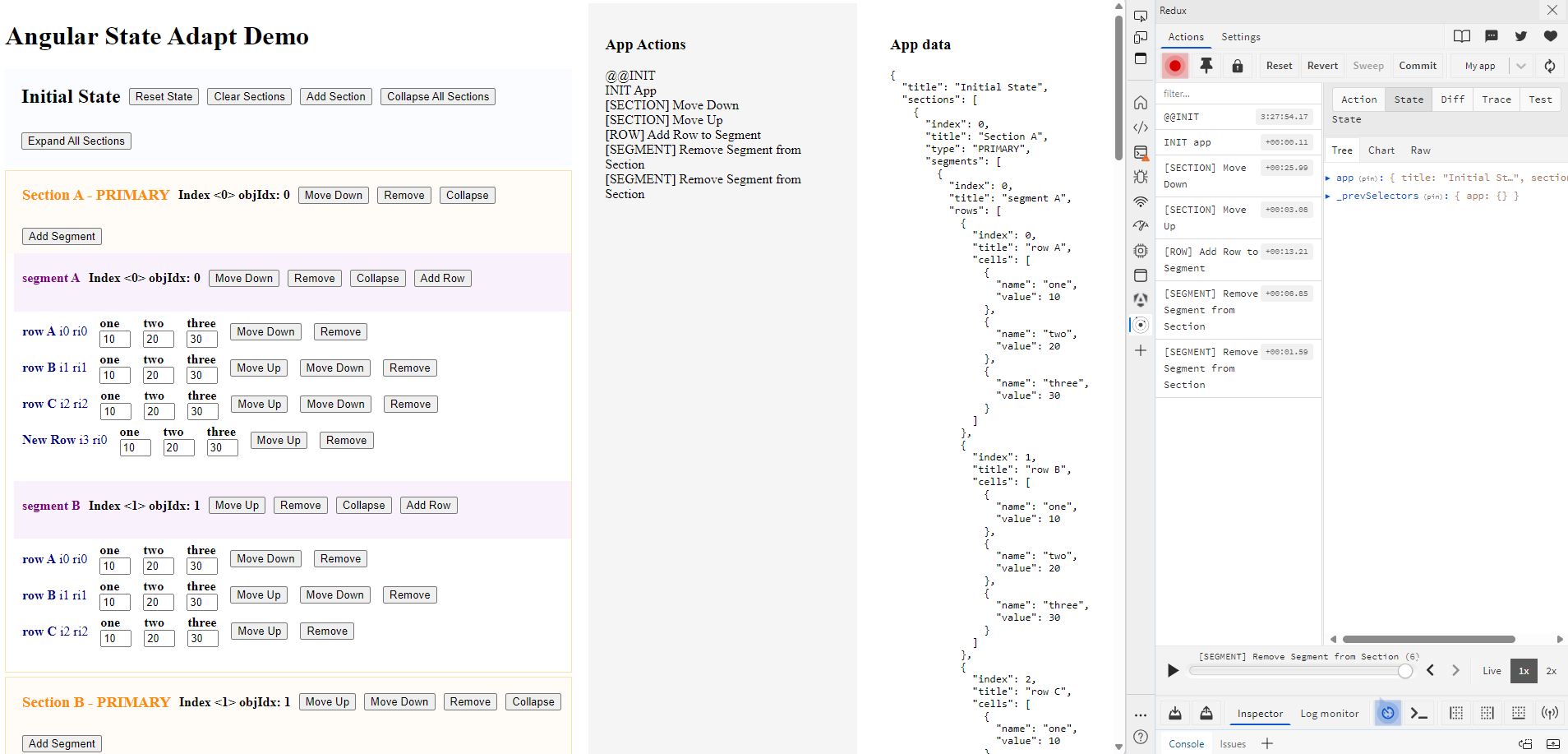This screenshot has height=754, width=1568.
Task: Open the feedback chat bubble icon
Action: (x=1492, y=36)
